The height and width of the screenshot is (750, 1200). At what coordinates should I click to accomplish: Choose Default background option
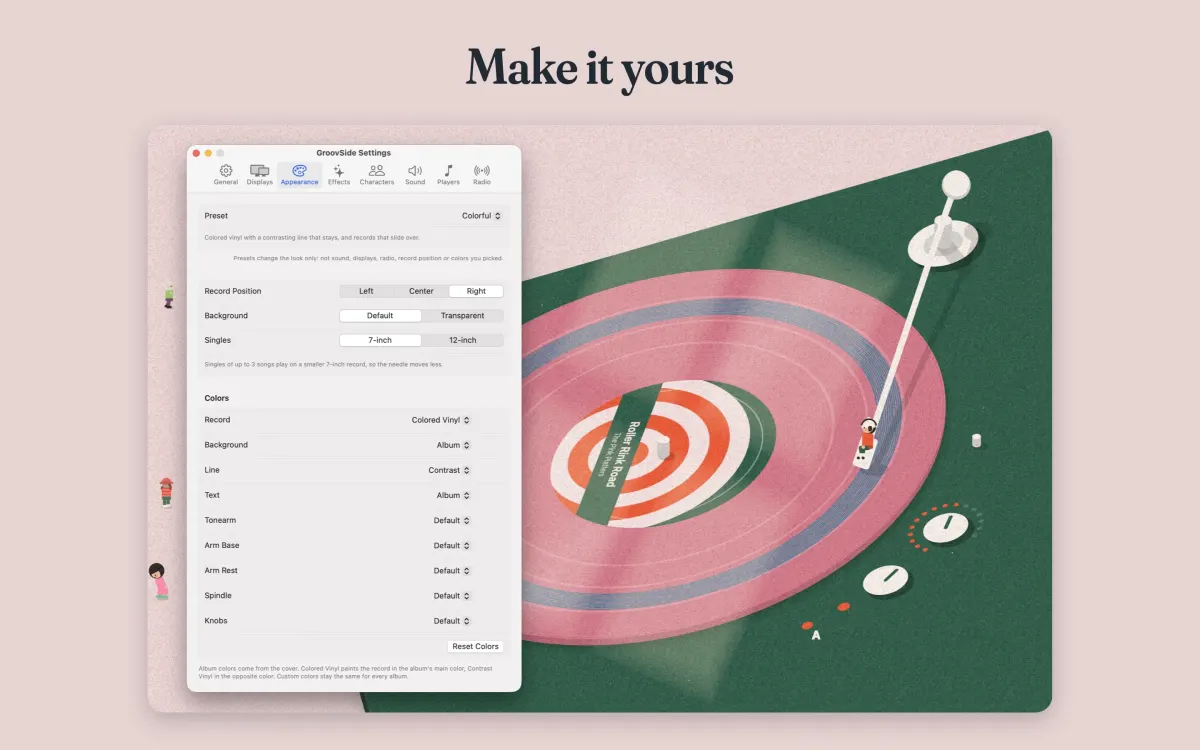(380, 316)
